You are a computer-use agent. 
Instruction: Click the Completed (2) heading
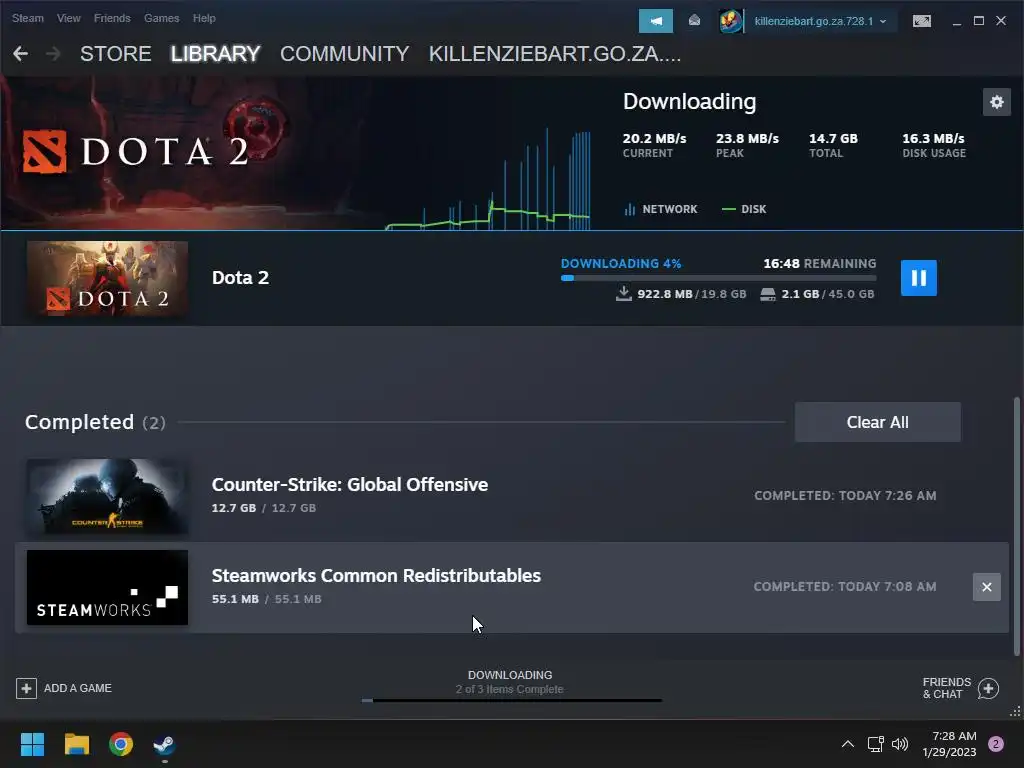click(95, 422)
